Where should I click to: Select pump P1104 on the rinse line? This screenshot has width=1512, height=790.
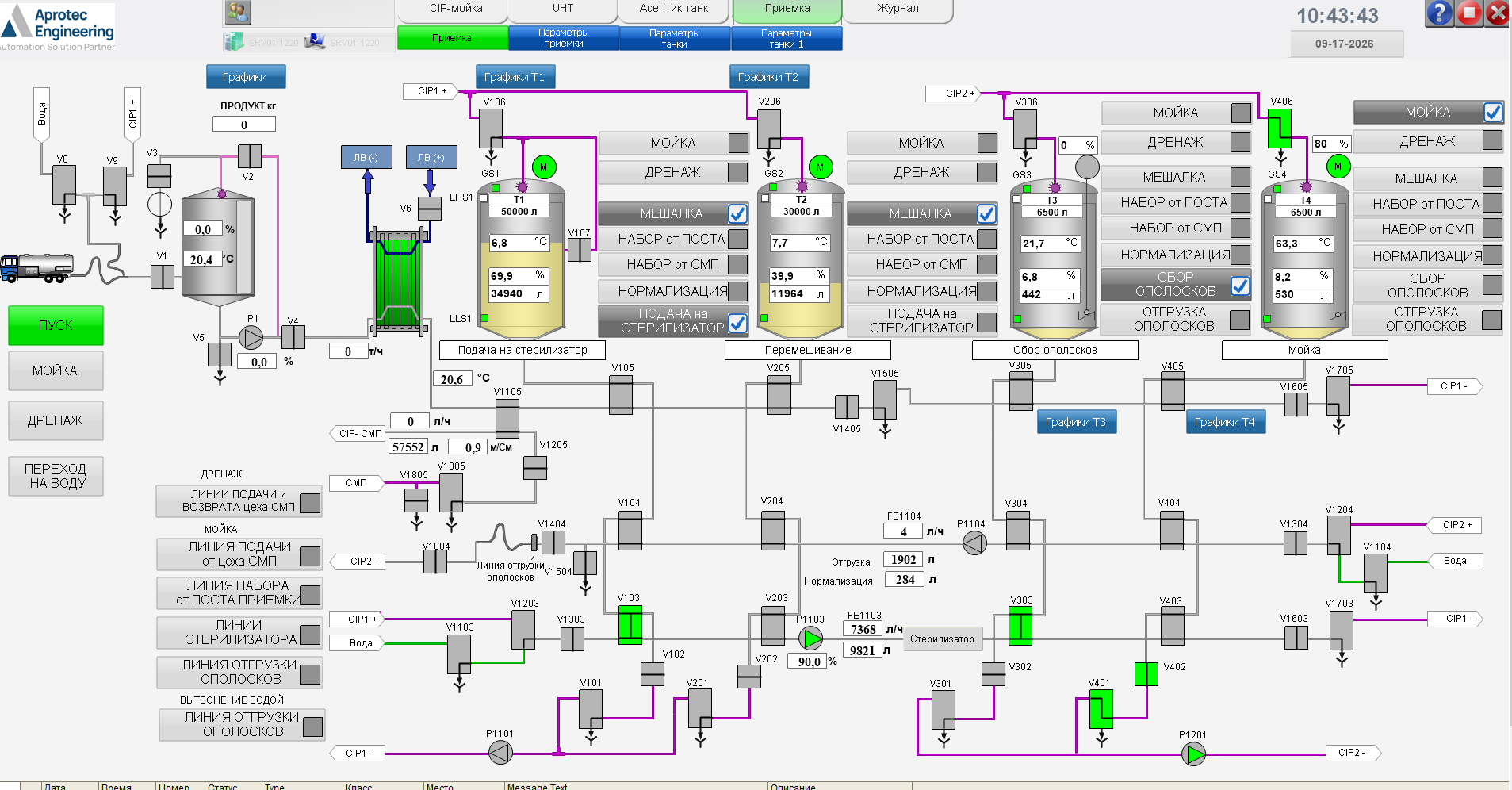coord(974,543)
